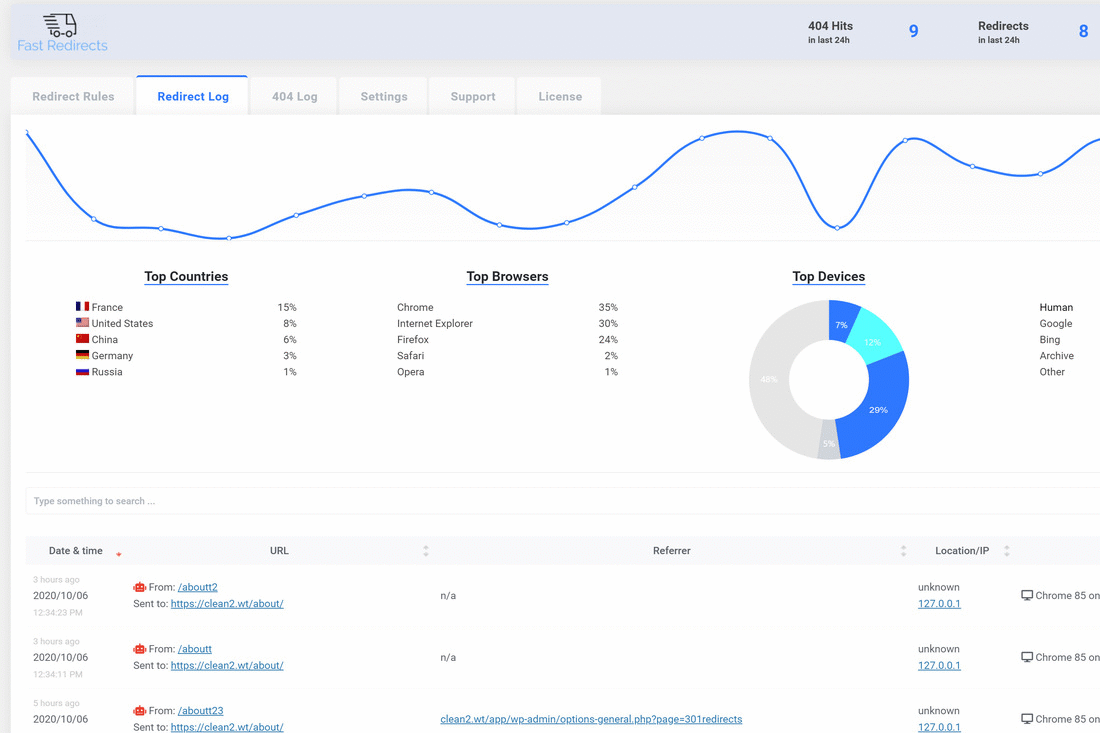Sort the Location/IP column using its arrows
Screen dimensions: 1100x733
(x=1006, y=551)
